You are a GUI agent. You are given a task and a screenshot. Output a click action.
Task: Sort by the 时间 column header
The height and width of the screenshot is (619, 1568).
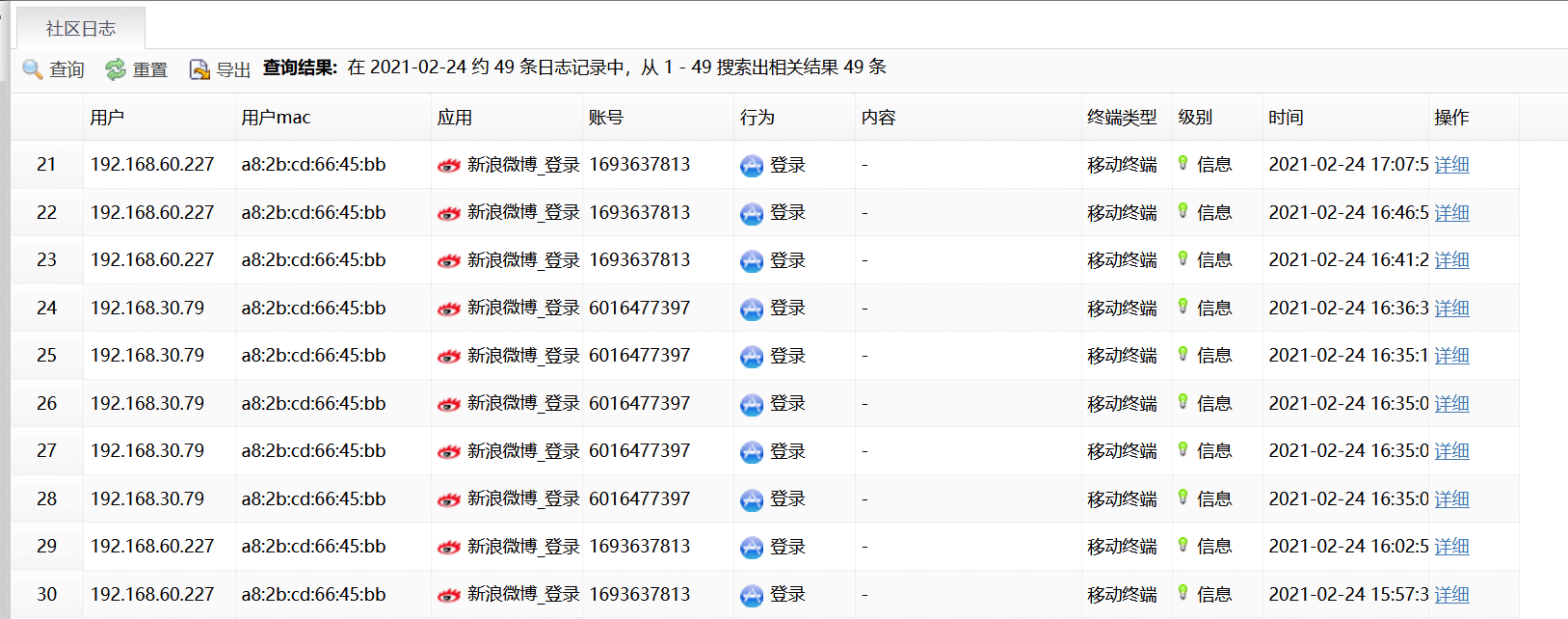click(1286, 118)
